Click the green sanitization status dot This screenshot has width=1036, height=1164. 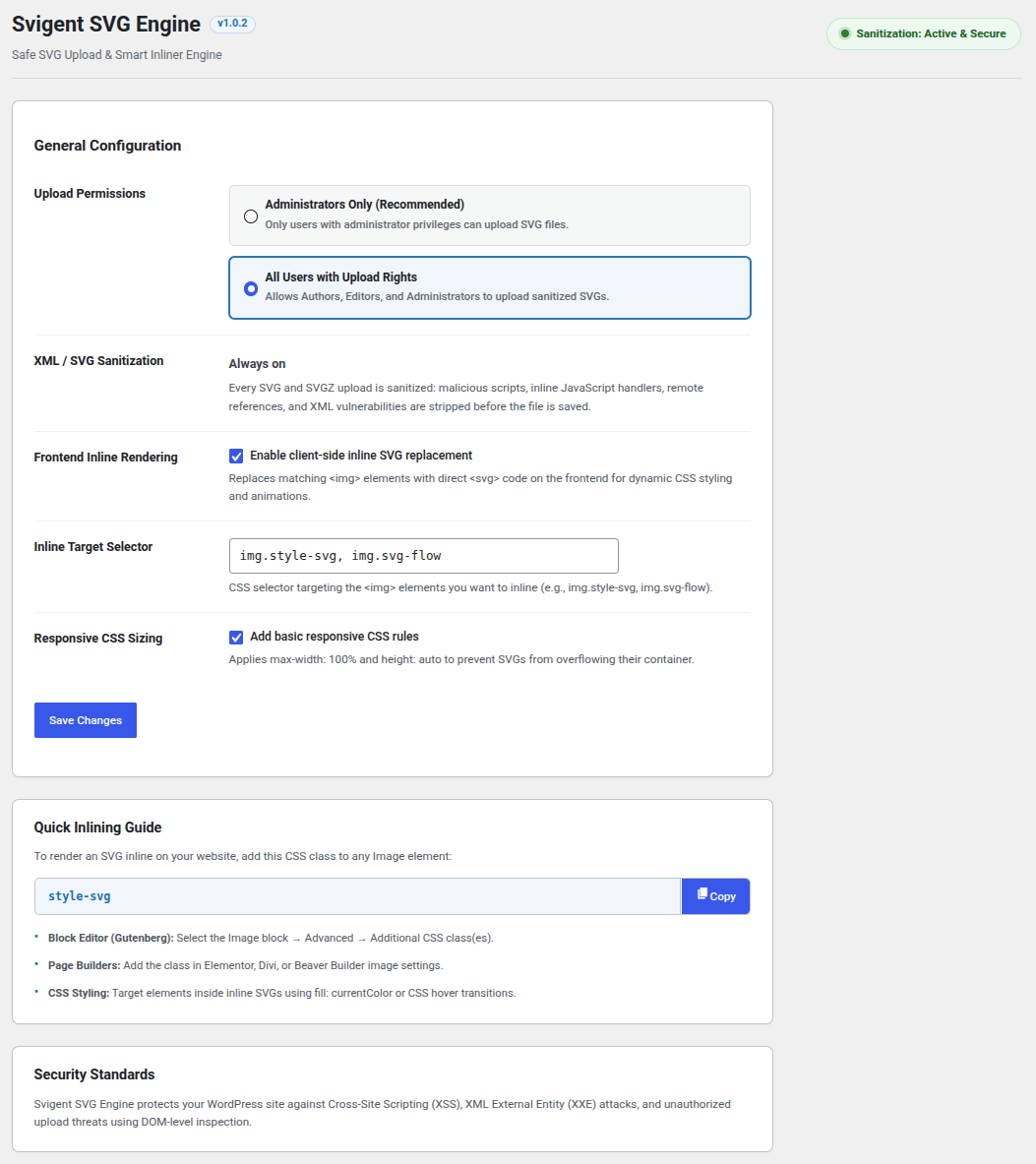844,33
